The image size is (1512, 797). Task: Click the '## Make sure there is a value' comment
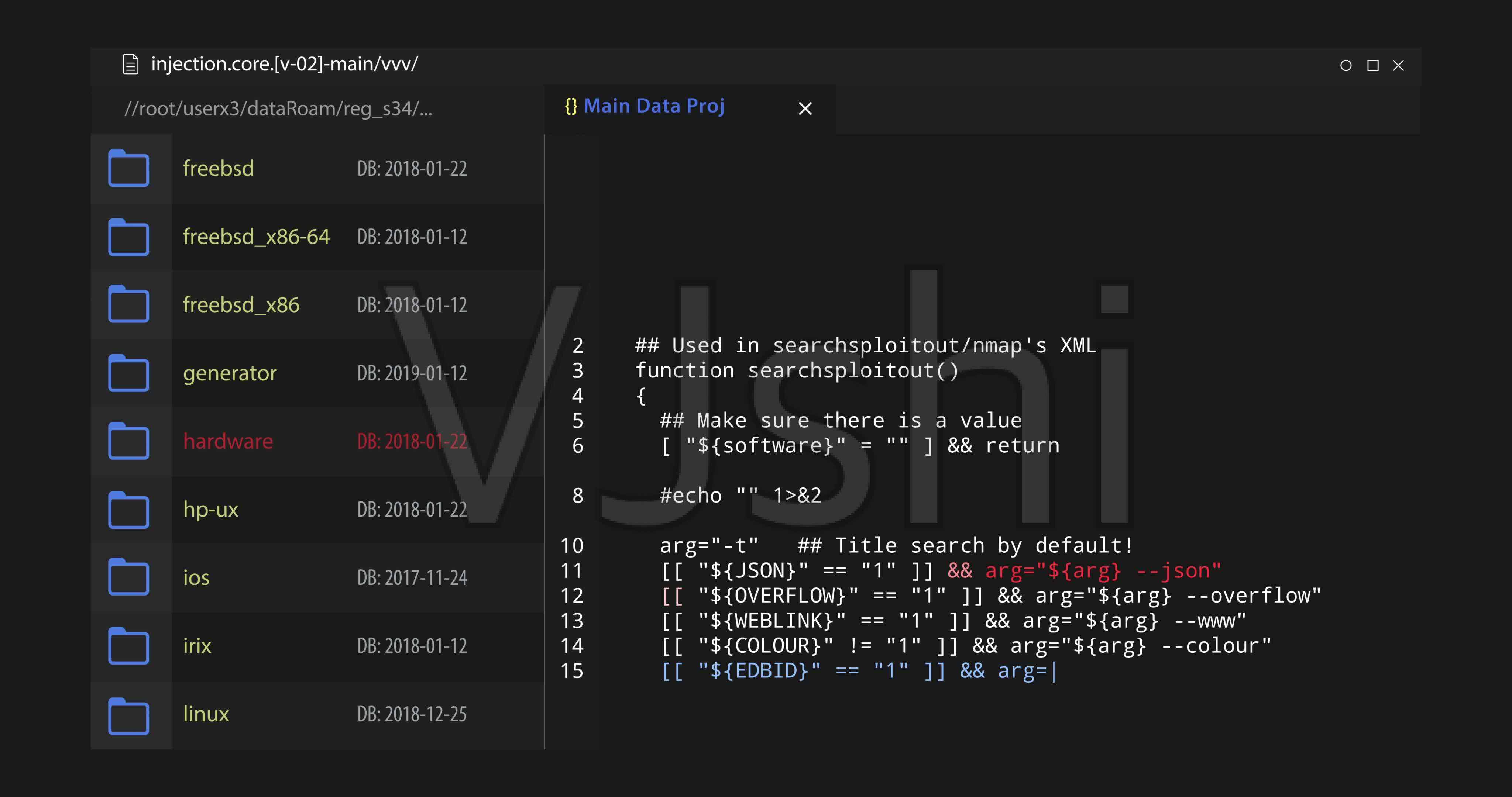pyautogui.click(x=841, y=421)
